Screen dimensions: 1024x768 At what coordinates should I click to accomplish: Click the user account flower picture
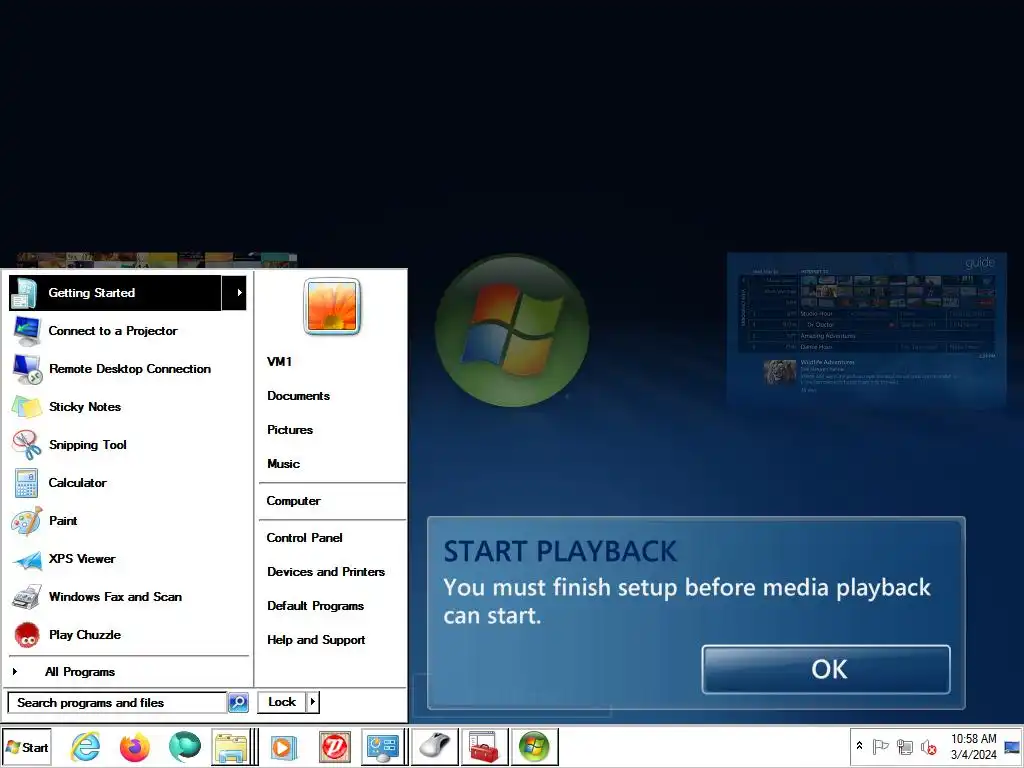coord(332,306)
